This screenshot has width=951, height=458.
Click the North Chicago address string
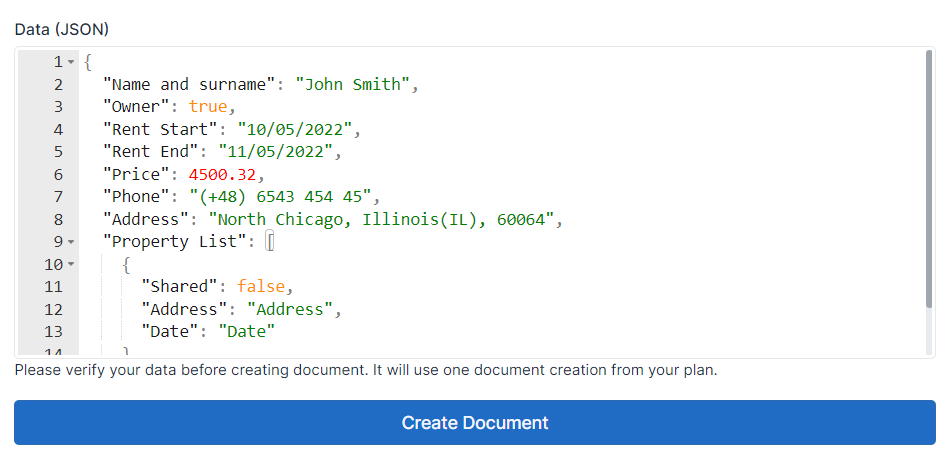380,219
